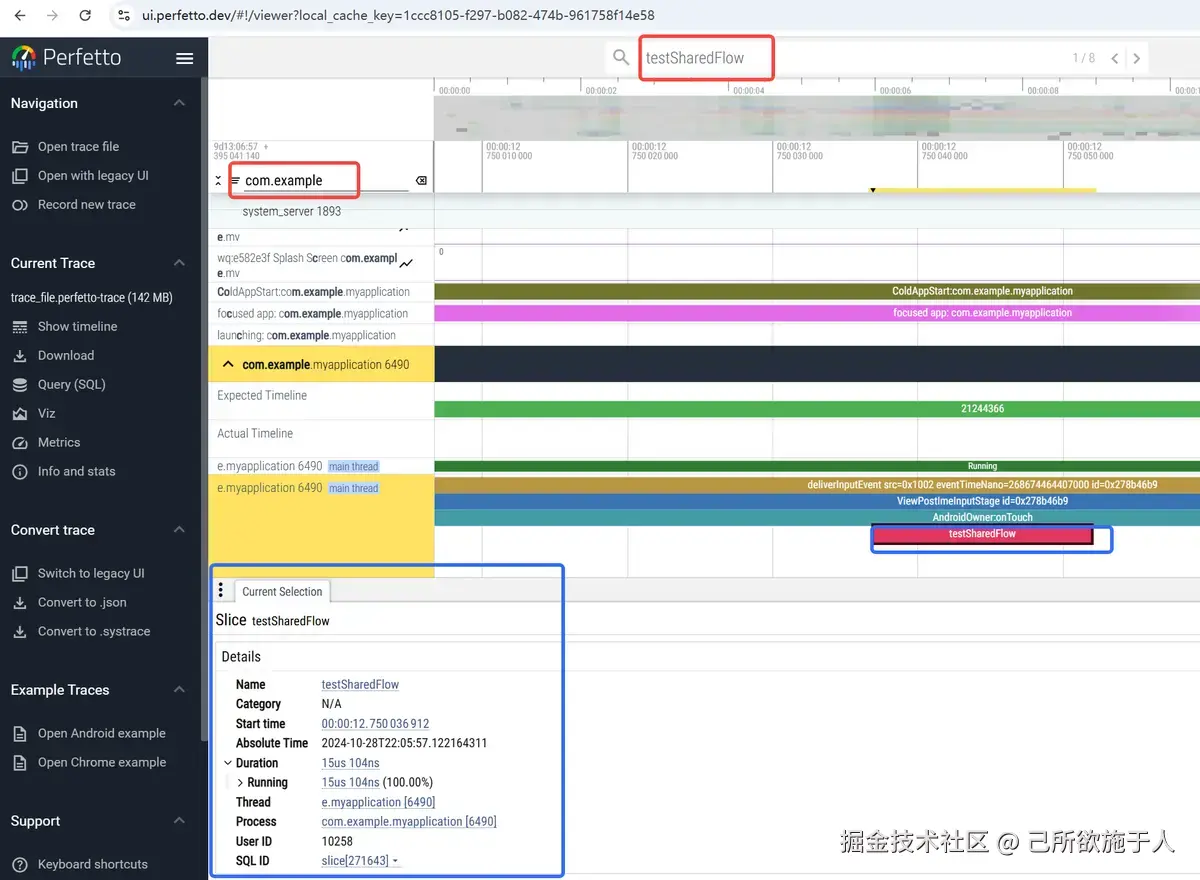1200x880 pixels.
Task: Click the running 15us 104ns link
Action: [x=350, y=783]
